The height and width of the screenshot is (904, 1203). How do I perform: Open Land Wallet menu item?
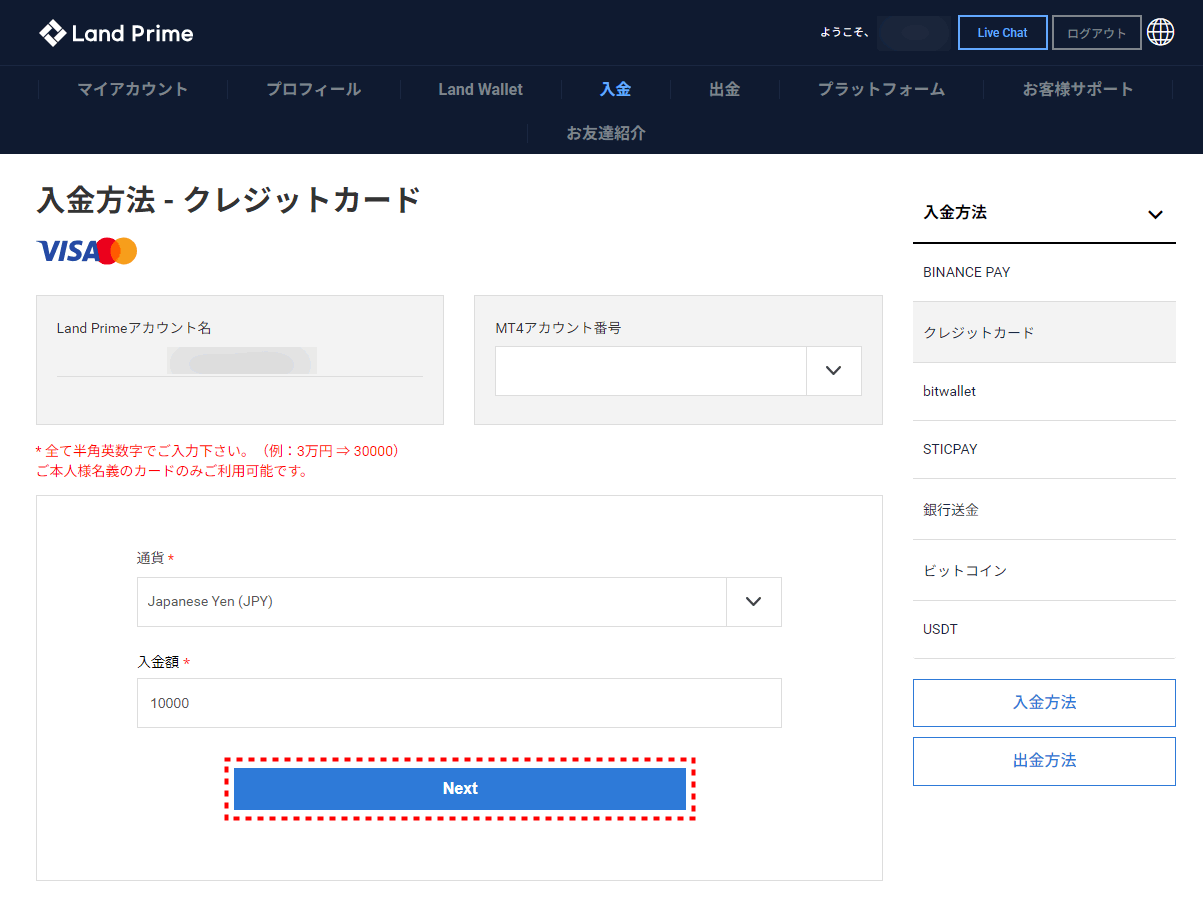click(480, 89)
